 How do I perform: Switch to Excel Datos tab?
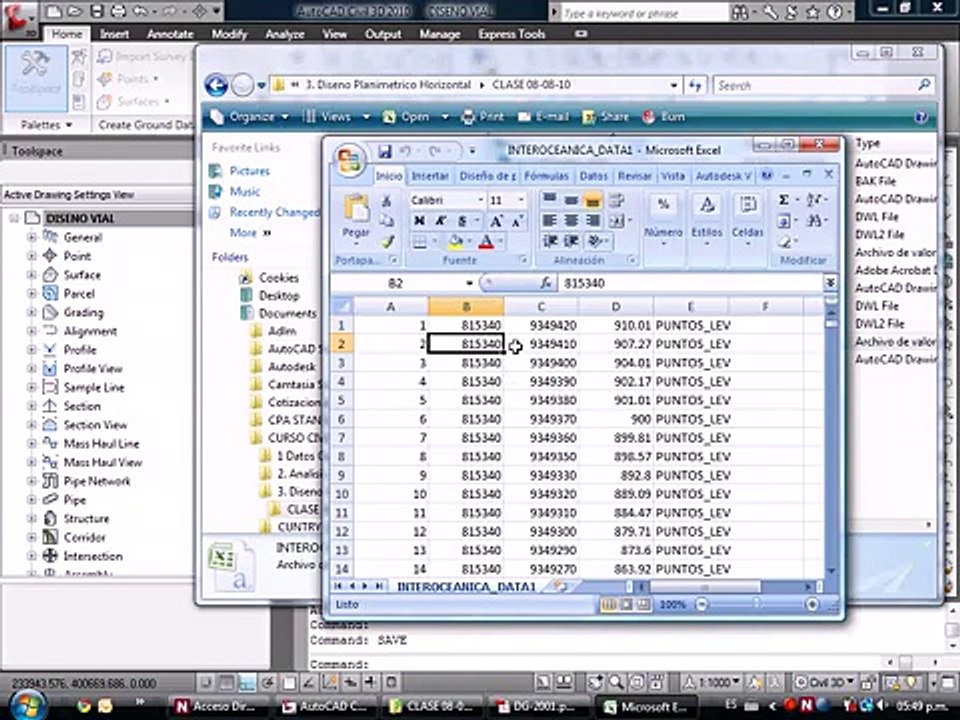(593, 176)
